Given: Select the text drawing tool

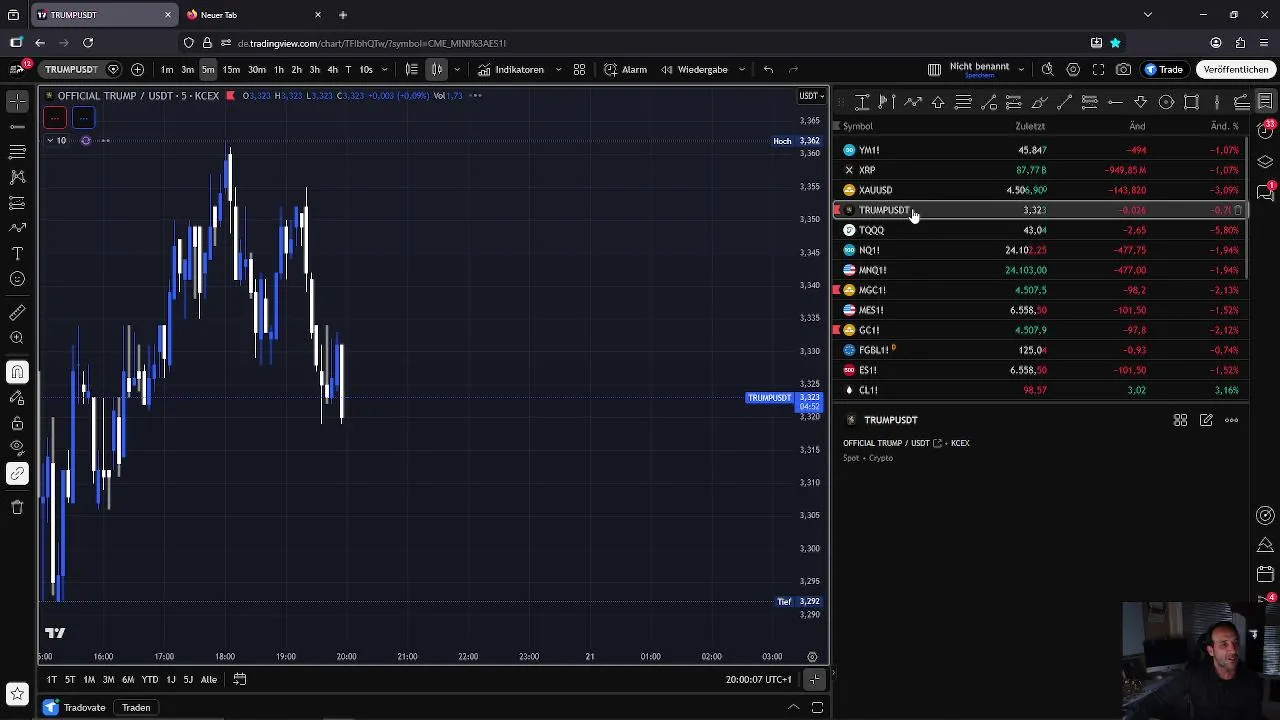Looking at the screenshot, I should tap(17, 254).
